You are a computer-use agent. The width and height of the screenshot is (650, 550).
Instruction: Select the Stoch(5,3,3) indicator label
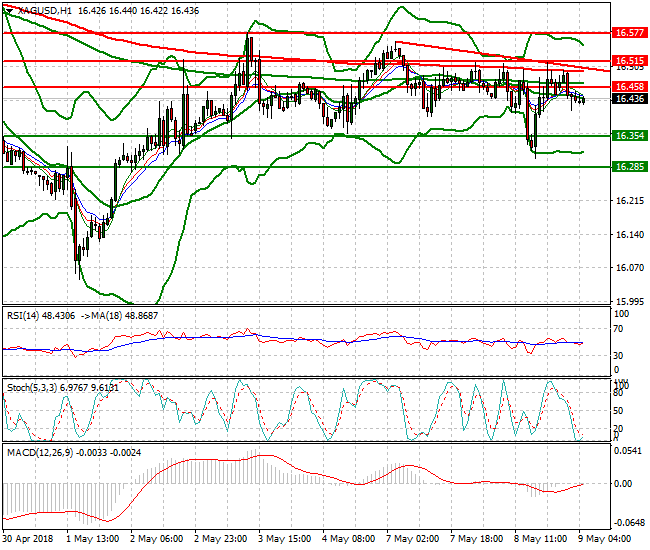(x=32, y=385)
